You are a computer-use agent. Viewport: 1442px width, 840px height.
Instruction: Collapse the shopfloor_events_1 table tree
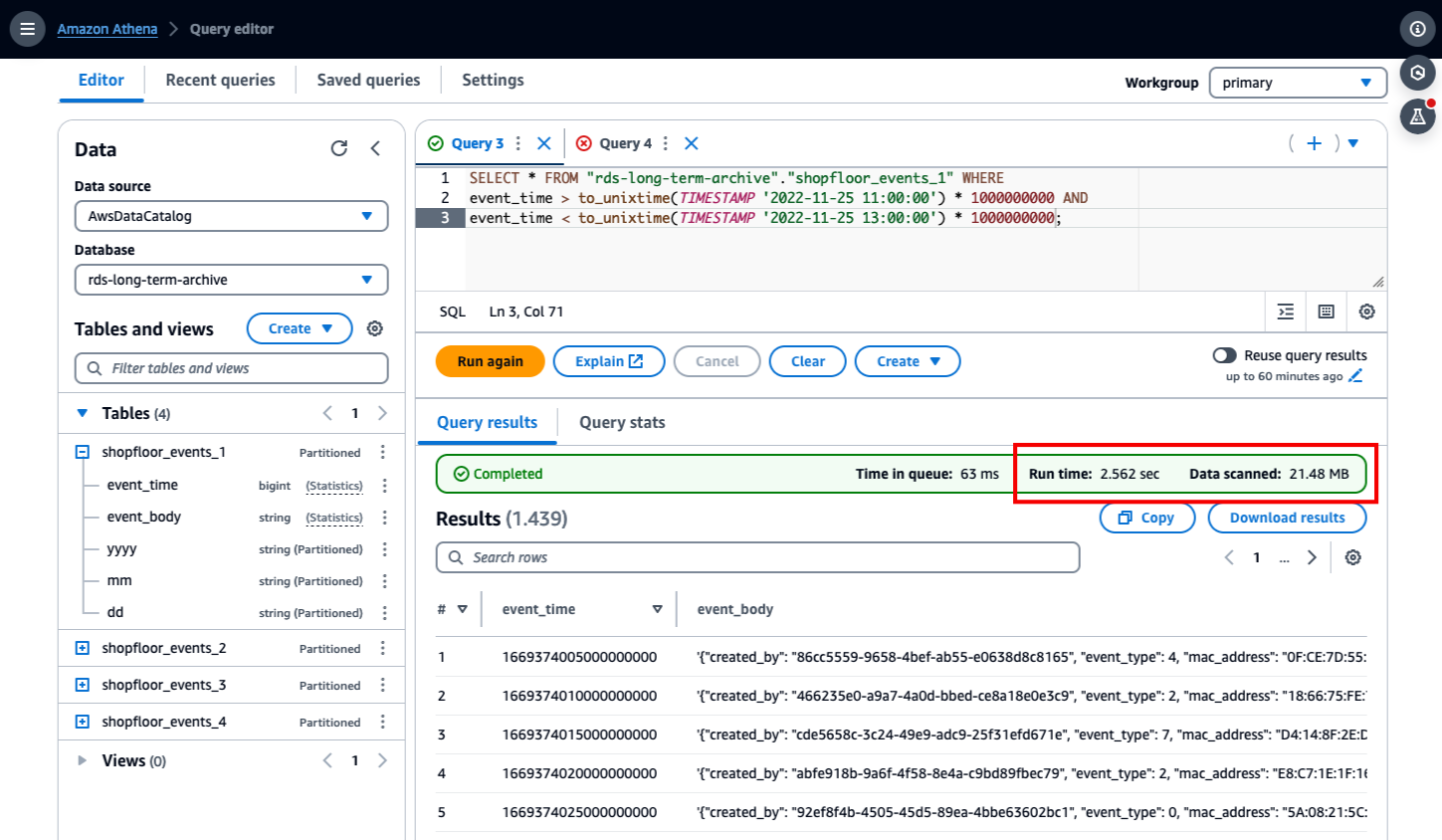pos(83,452)
